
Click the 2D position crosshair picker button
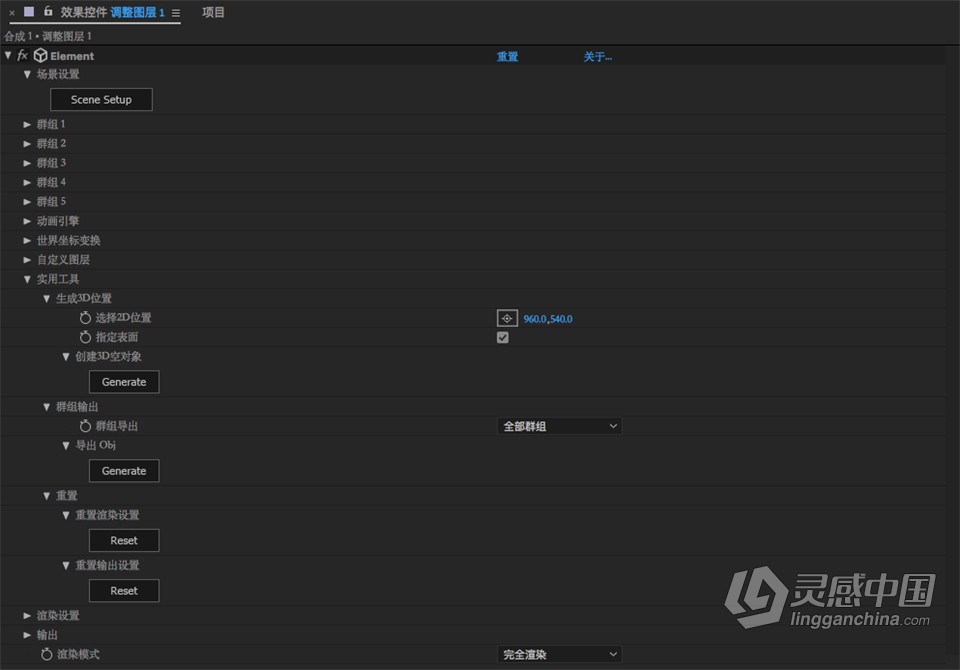pyautogui.click(x=507, y=318)
